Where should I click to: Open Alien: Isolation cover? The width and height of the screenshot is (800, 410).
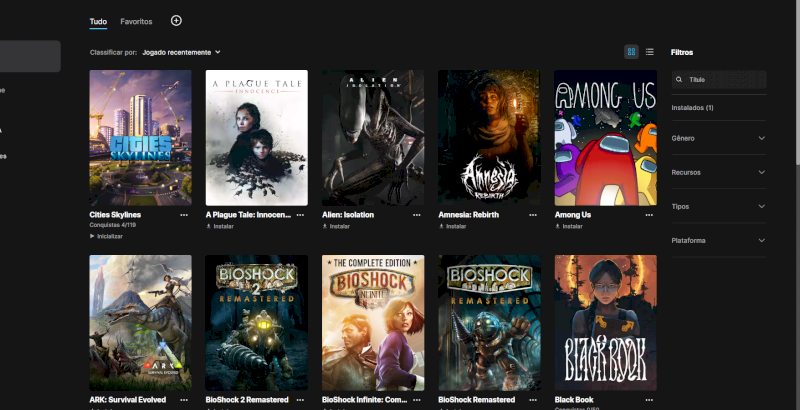click(x=373, y=138)
